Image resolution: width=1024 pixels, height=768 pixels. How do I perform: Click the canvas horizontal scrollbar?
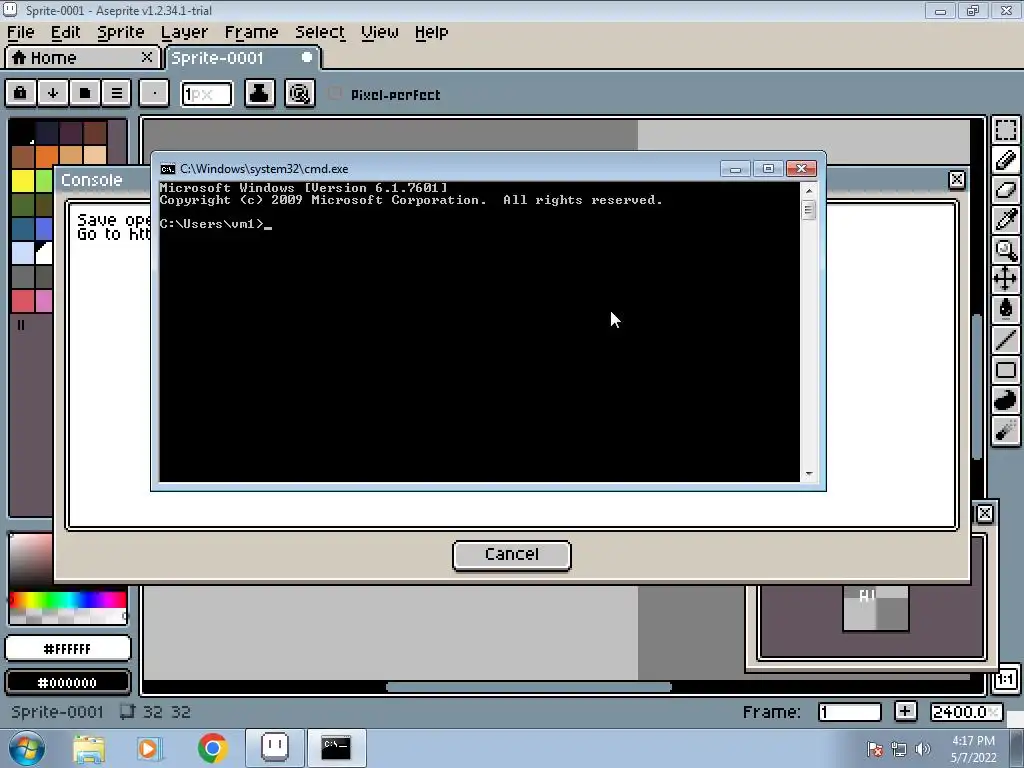tap(528, 687)
